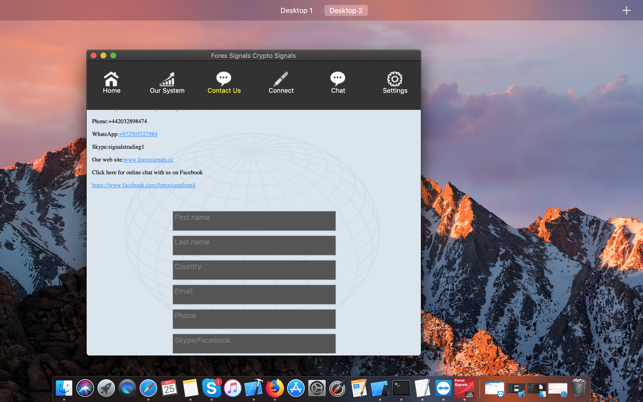Click the Skype/Facebook input field
The width and height of the screenshot is (643, 402).
254,343
